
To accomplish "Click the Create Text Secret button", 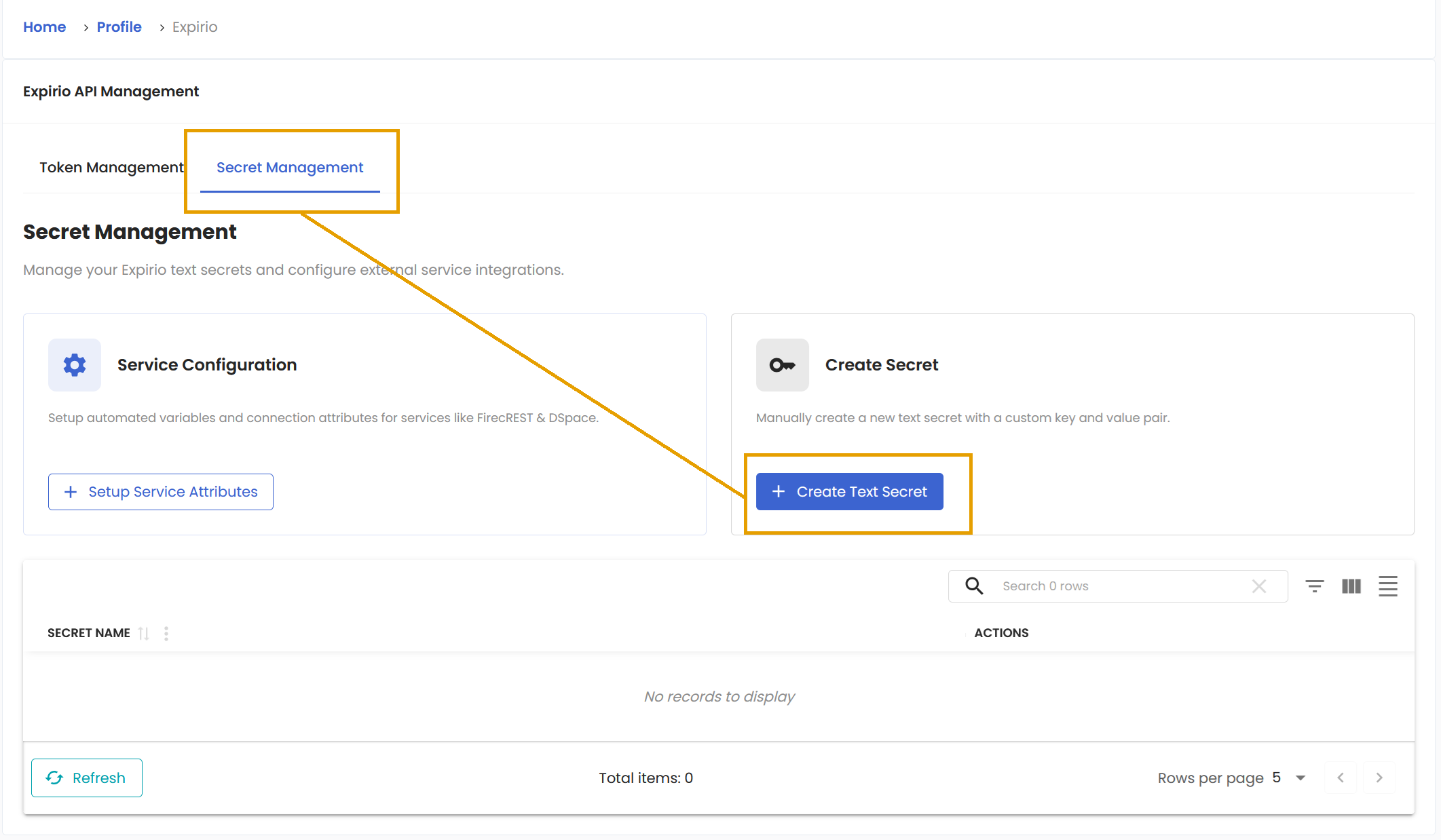I will click(x=850, y=492).
